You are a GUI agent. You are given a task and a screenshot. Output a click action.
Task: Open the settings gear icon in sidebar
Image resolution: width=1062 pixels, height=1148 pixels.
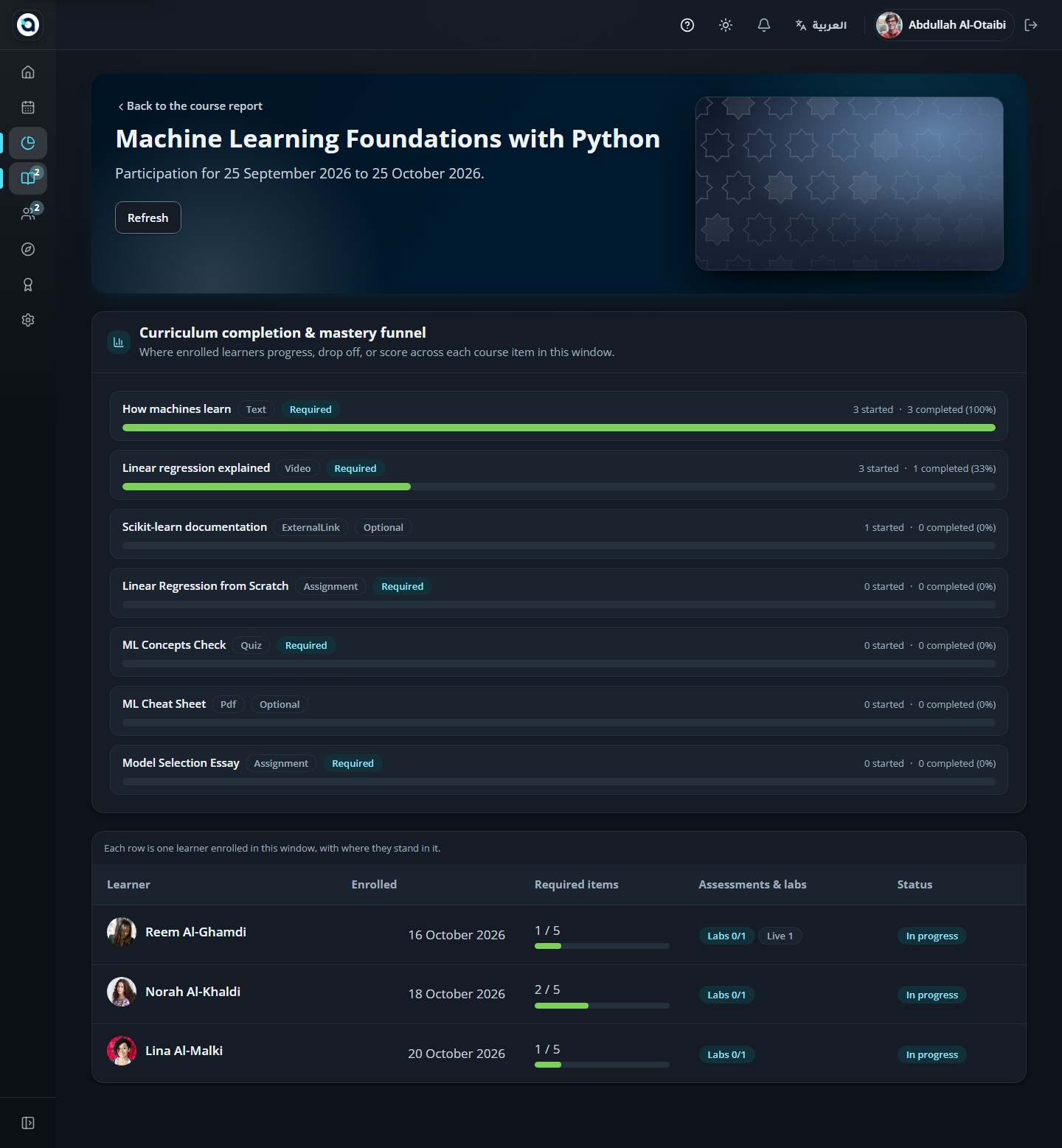(28, 320)
